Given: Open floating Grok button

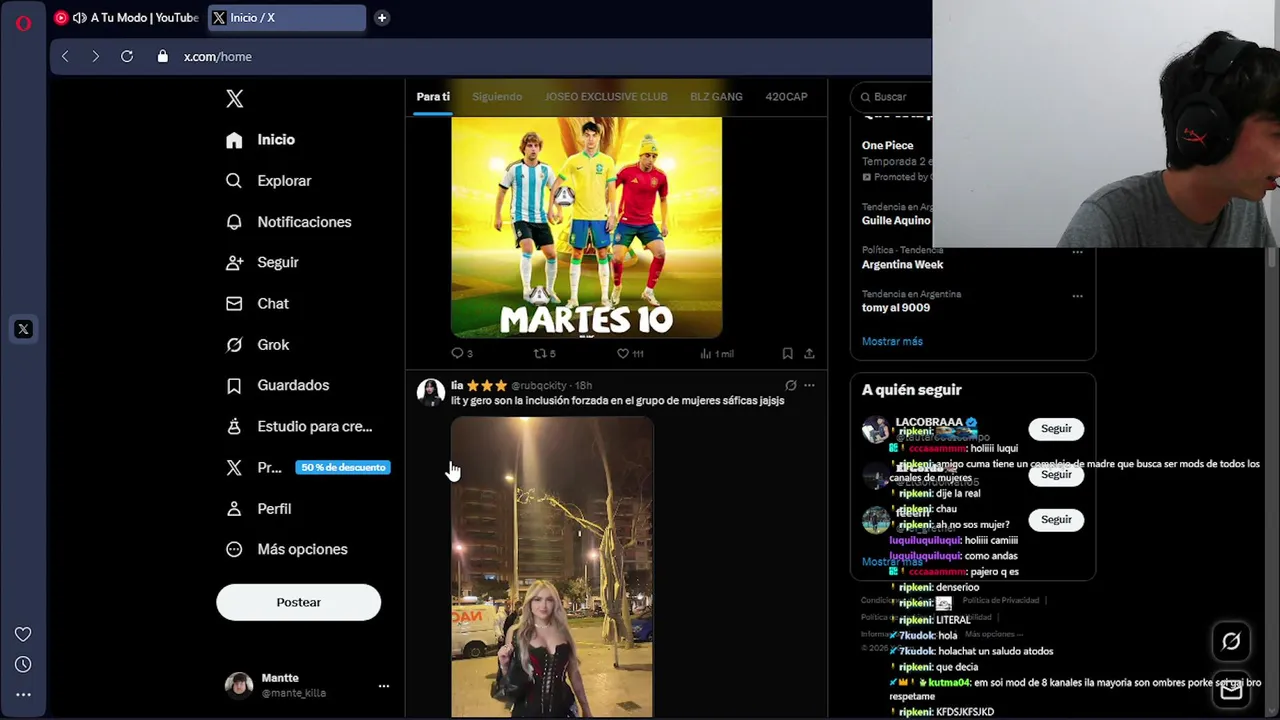Looking at the screenshot, I should [x=1231, y=642].
